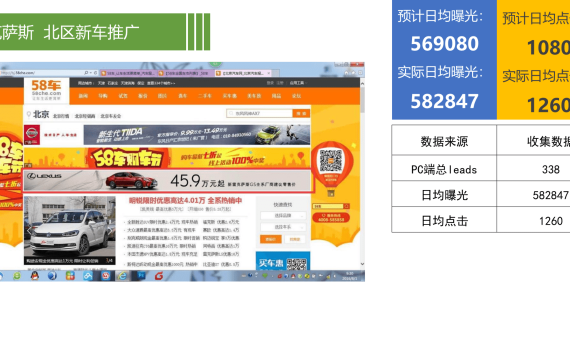Click the green 北区新车推广 title bar
The height and width of the screenshot is (360, 570).
pos(93,32)
